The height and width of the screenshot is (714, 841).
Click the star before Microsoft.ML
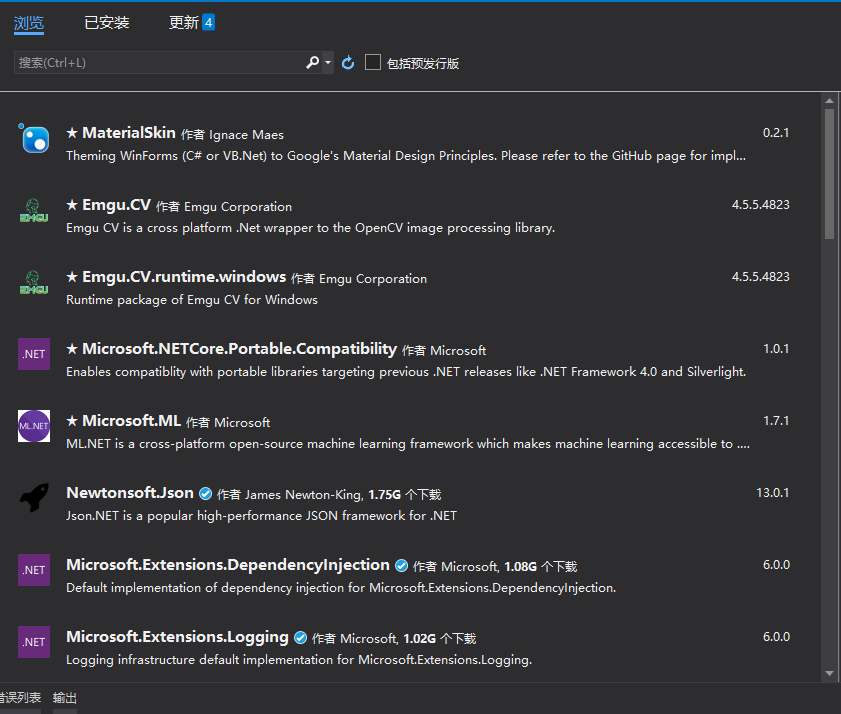tap(72, 421)
